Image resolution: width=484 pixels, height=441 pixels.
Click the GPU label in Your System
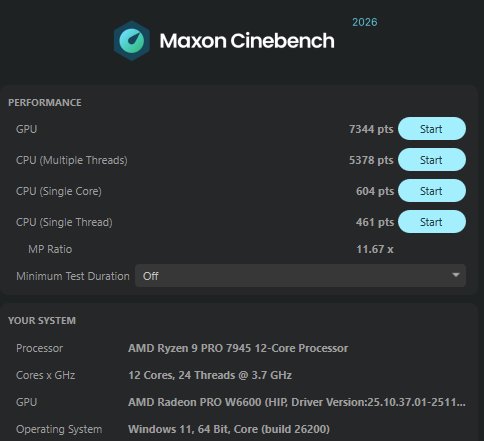click(26, 402)
